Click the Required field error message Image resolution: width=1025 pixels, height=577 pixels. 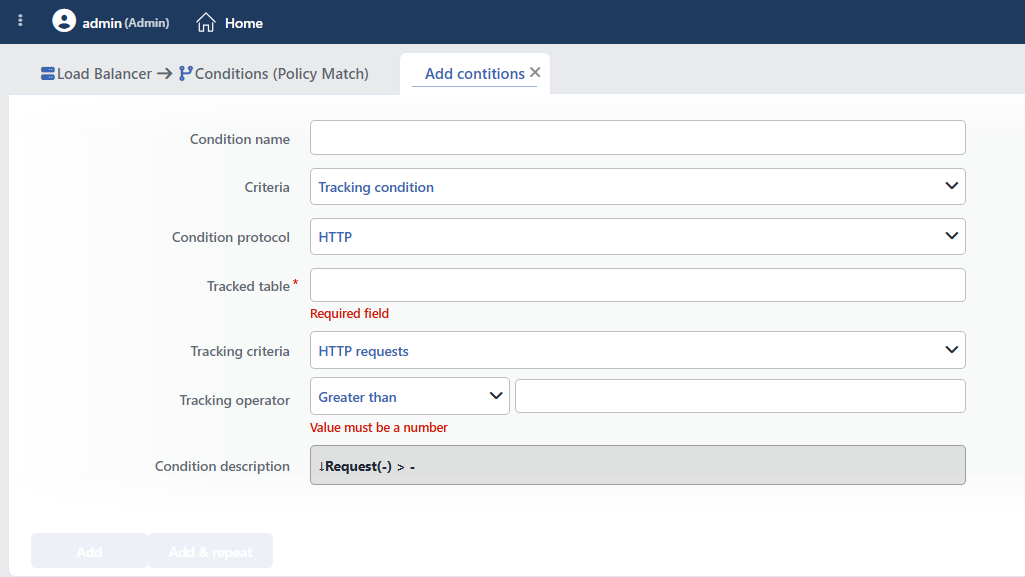pyautogui.click(x=349, y=314)
